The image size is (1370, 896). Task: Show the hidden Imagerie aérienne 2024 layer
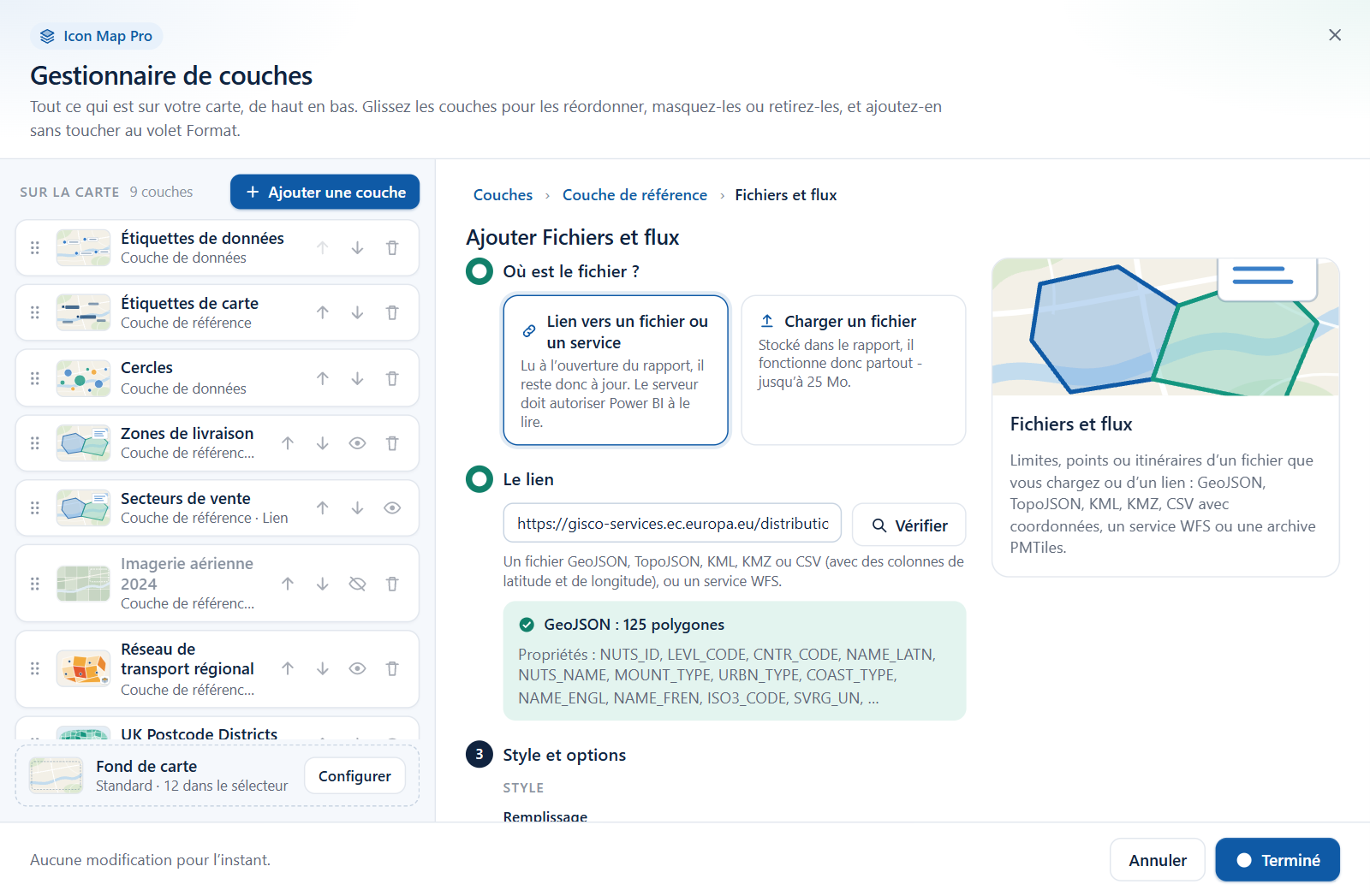tap(357, 584)
